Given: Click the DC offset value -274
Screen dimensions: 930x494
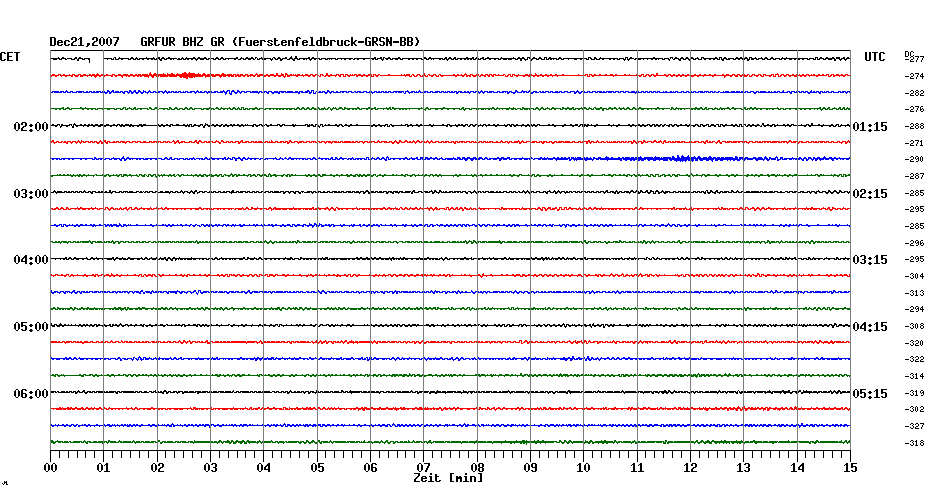Looking at the screenshot, I should pos(915,77).
